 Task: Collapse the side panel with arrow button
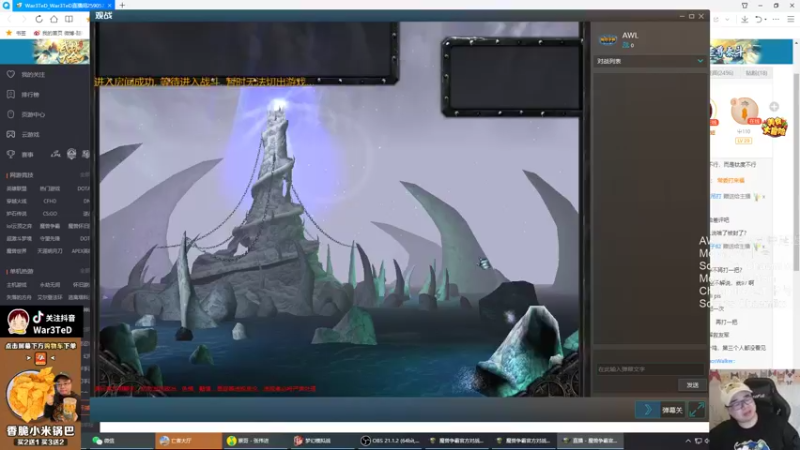[647, 410]
